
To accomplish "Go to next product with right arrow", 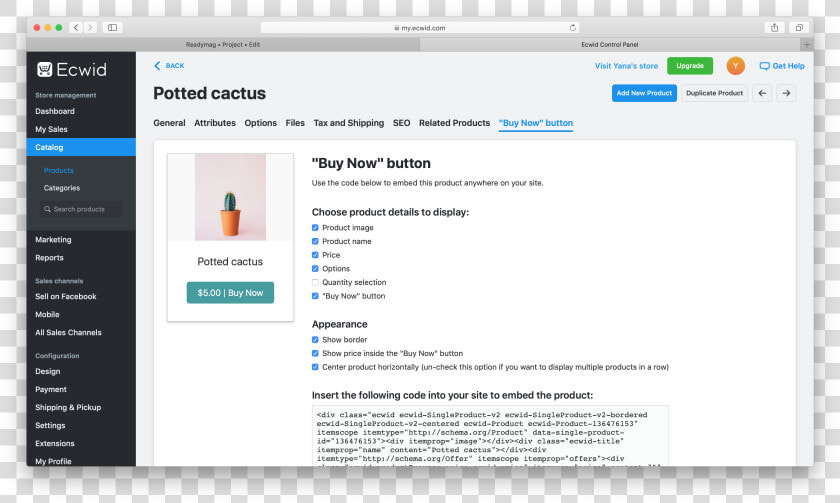I will 786,93.
